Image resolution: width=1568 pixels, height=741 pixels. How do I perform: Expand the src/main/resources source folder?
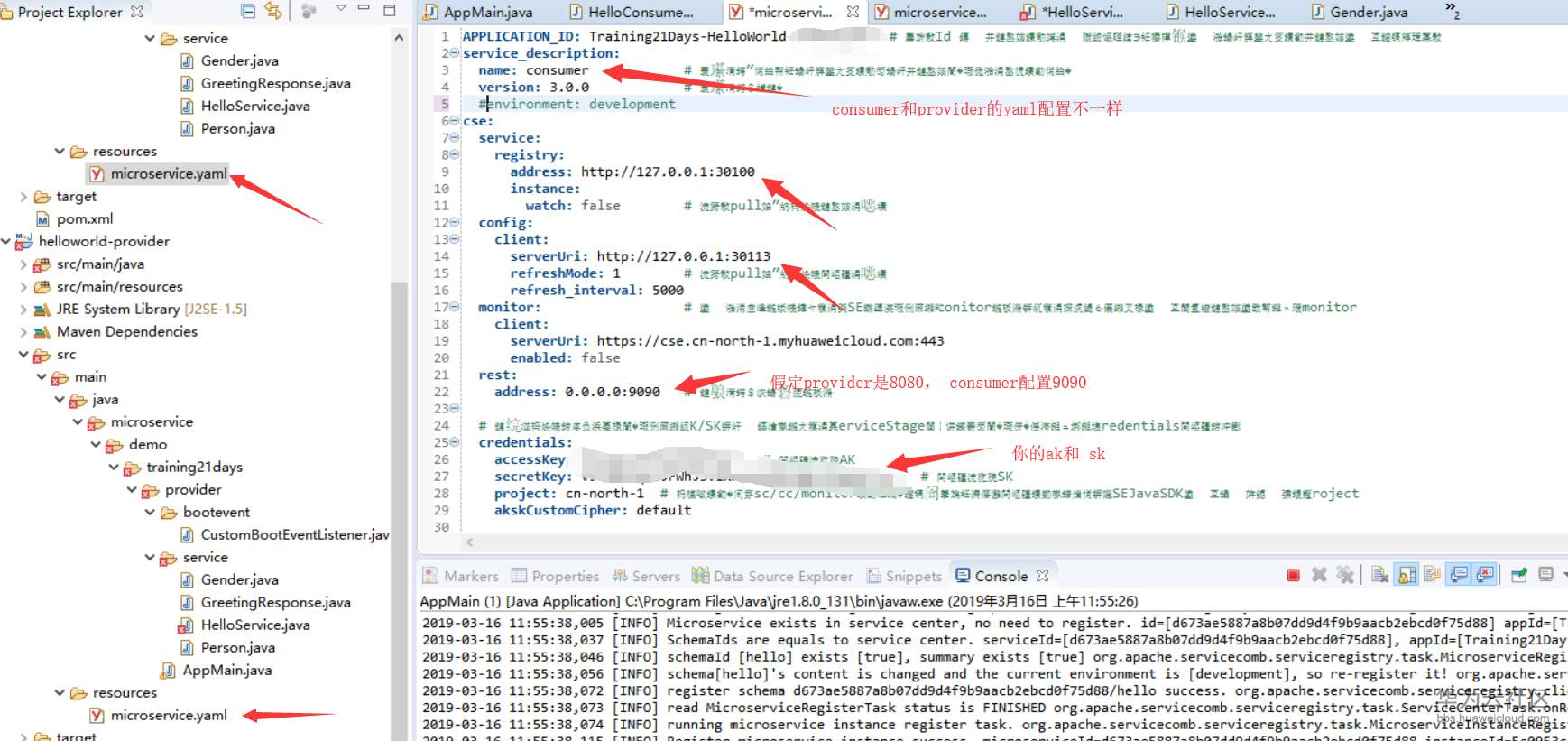[23, 287]
